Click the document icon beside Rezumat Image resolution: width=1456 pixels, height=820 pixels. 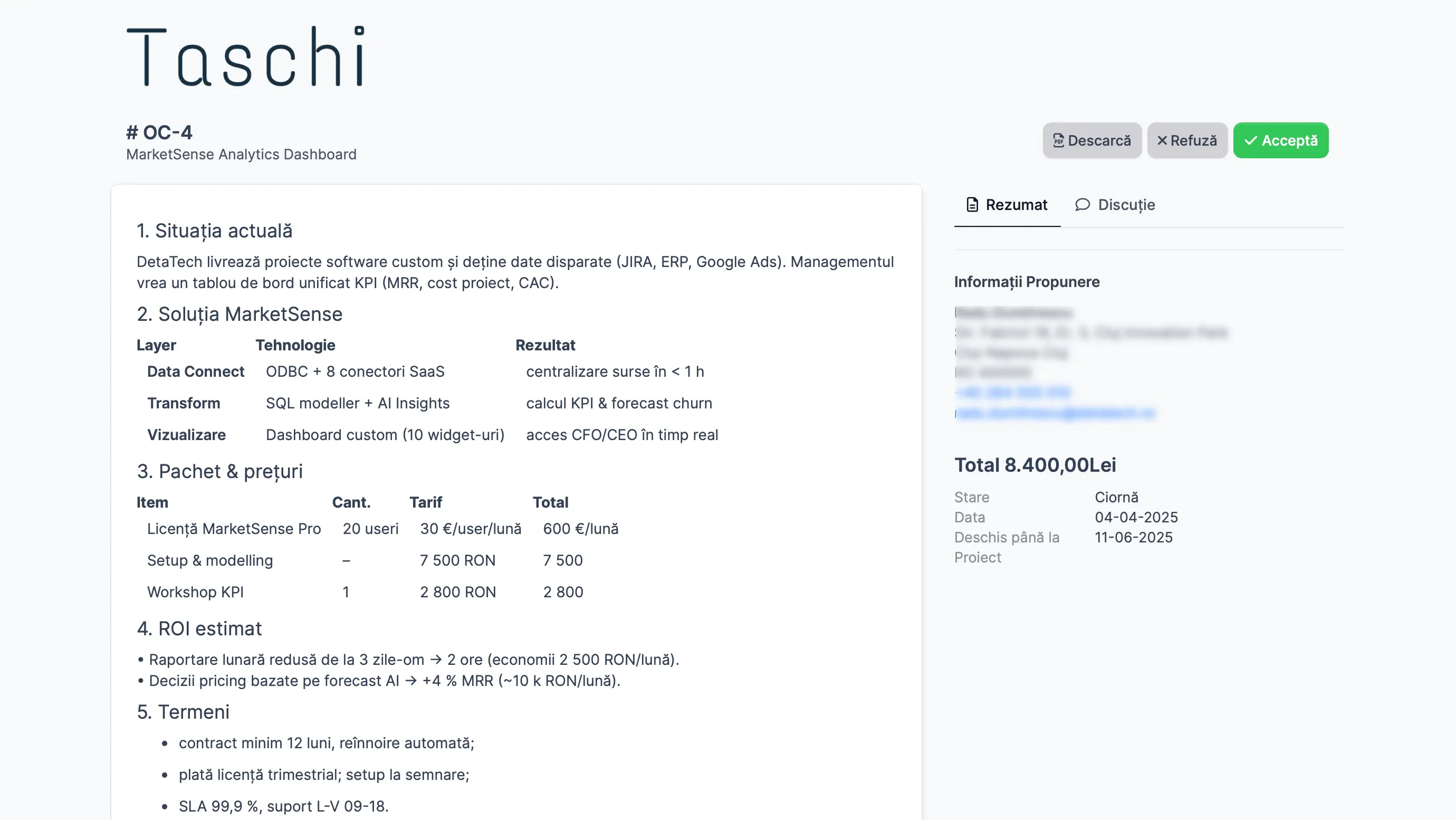(x=972, y=205)
